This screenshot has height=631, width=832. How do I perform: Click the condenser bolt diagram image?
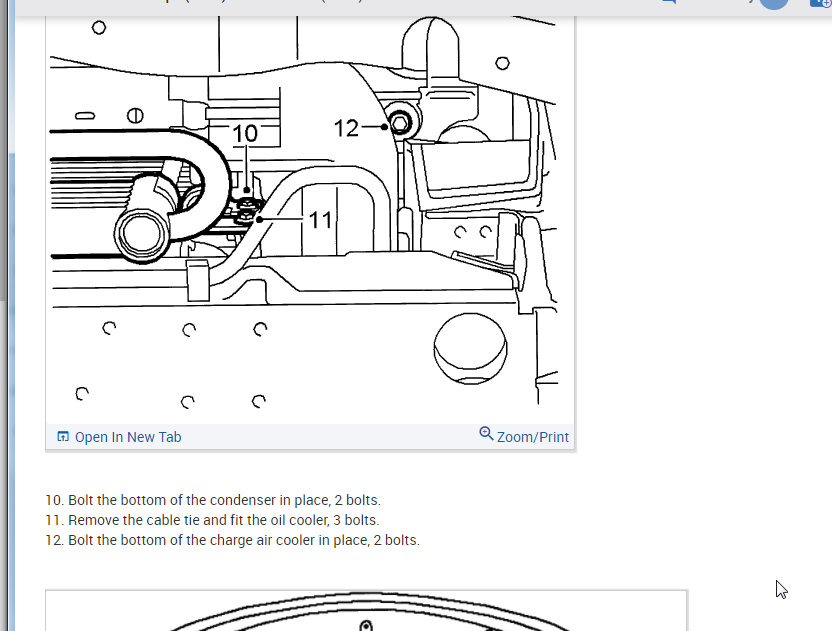pyautogui.click(x=310, y=220)
